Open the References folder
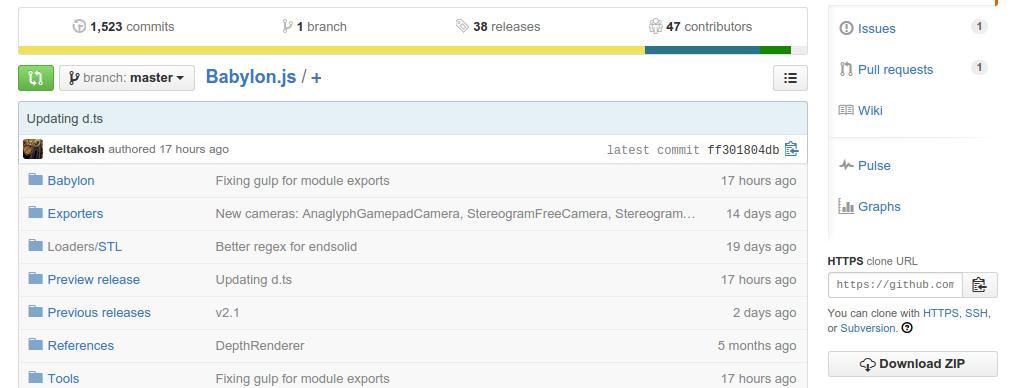Image resolution: width=1019 pixels, height=388 pixels. pos(81,346)
